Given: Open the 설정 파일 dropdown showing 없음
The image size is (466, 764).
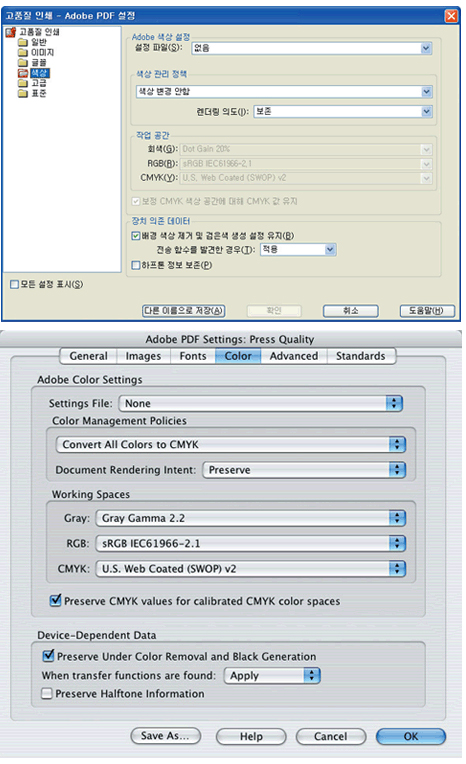Looking at the screenshot, I should [311, 48].
